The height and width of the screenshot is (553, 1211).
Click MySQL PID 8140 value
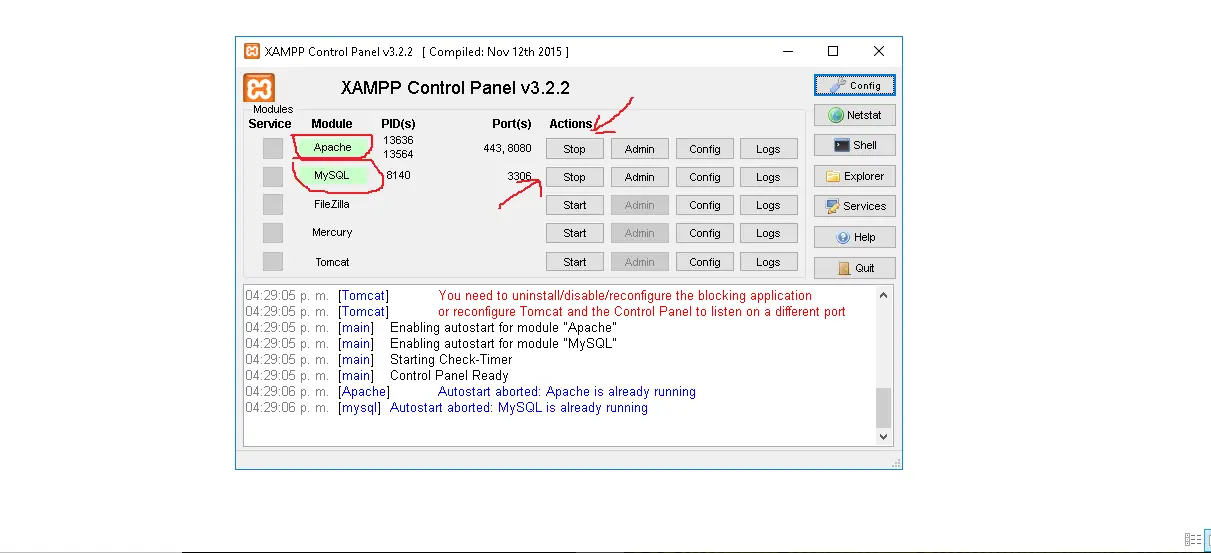(397, 175)
